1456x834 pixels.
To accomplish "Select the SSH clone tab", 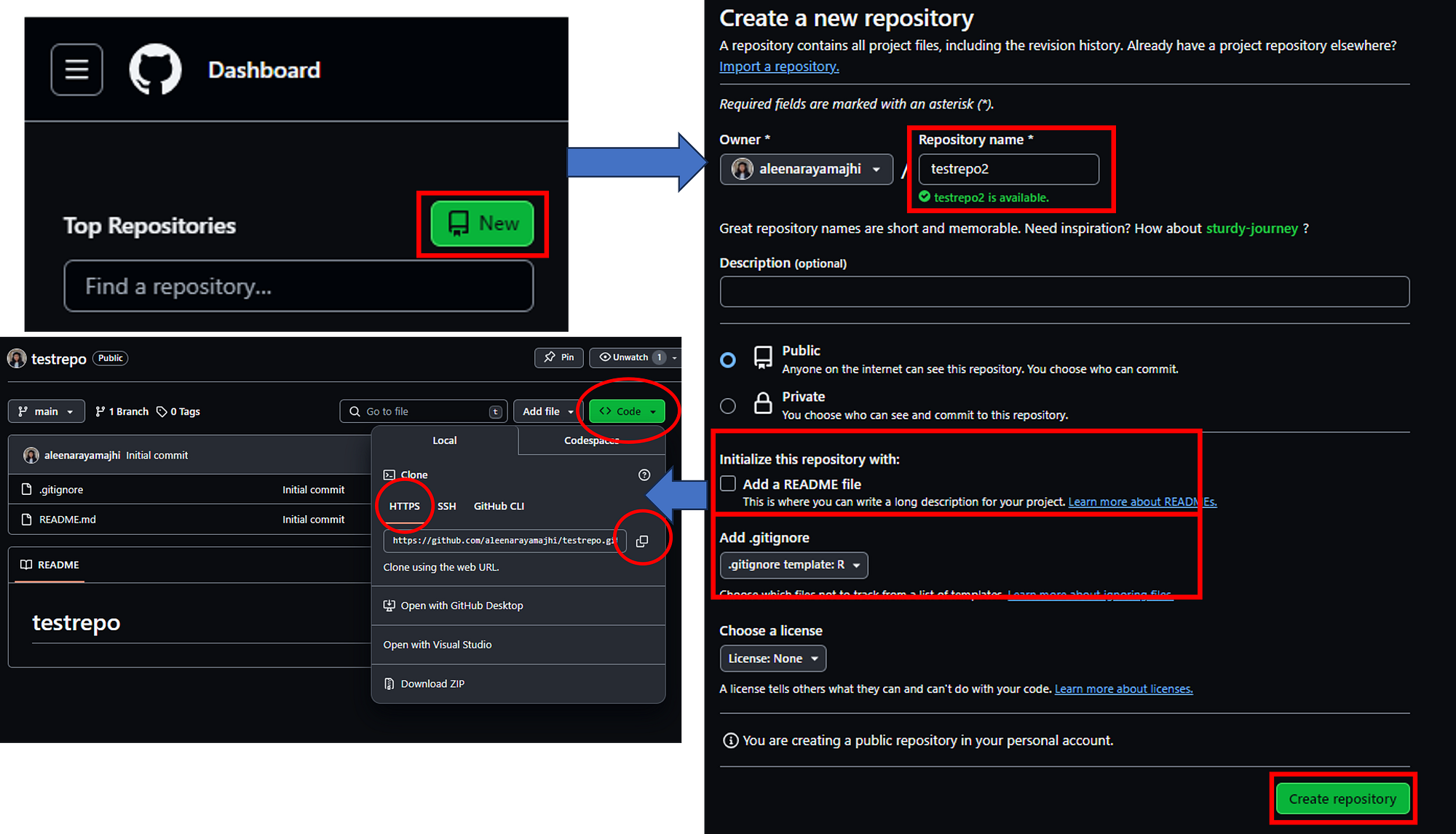I will pyautogui.click(x=447, y=506).
